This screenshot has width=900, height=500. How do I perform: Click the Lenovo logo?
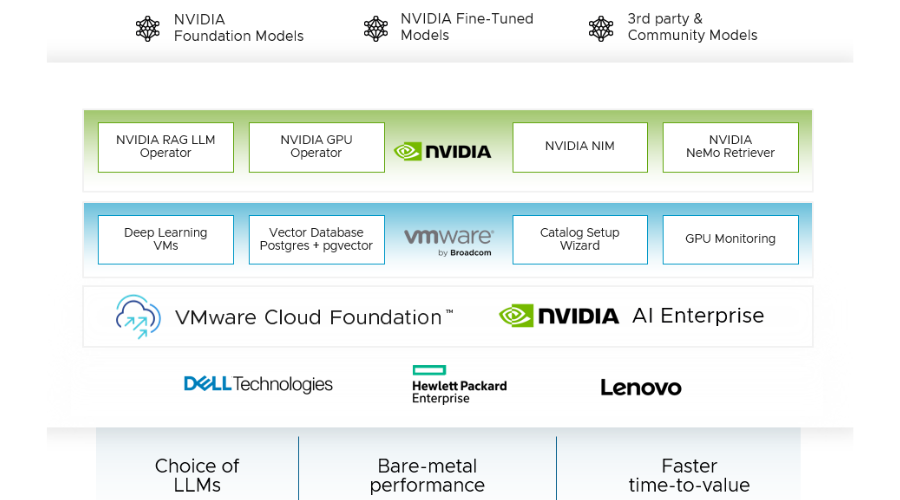641,387
